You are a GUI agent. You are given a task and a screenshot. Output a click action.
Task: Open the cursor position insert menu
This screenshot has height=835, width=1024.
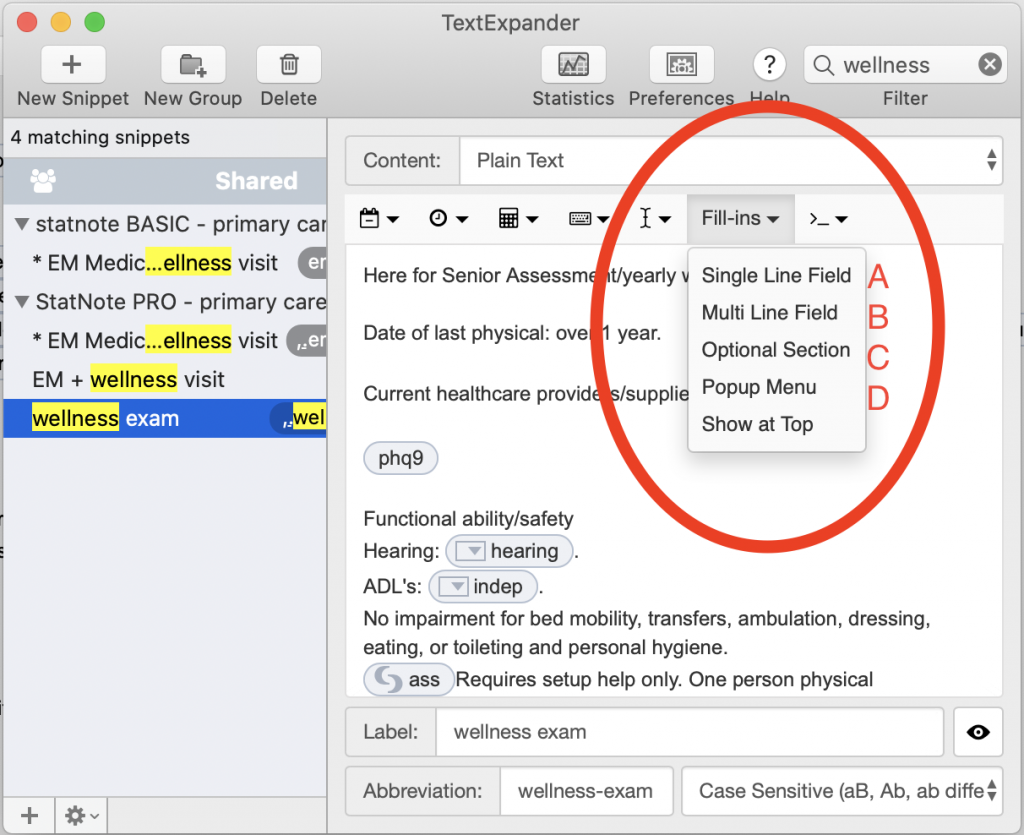pyautogui.click(x=654, y=218)
